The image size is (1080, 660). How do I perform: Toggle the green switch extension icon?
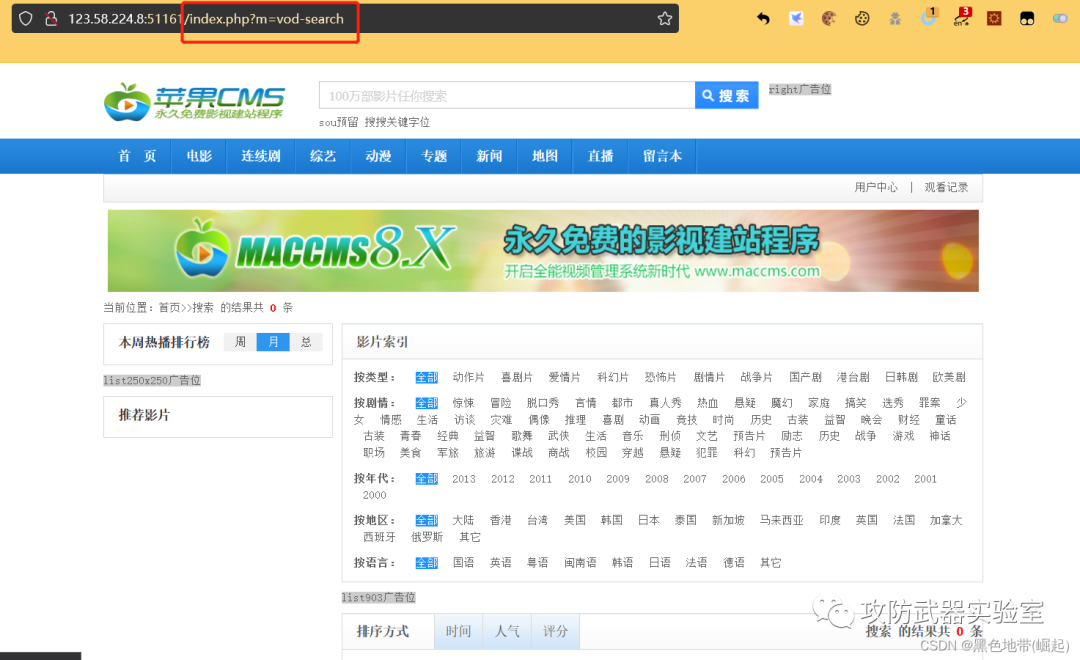tap(1060, 19)
